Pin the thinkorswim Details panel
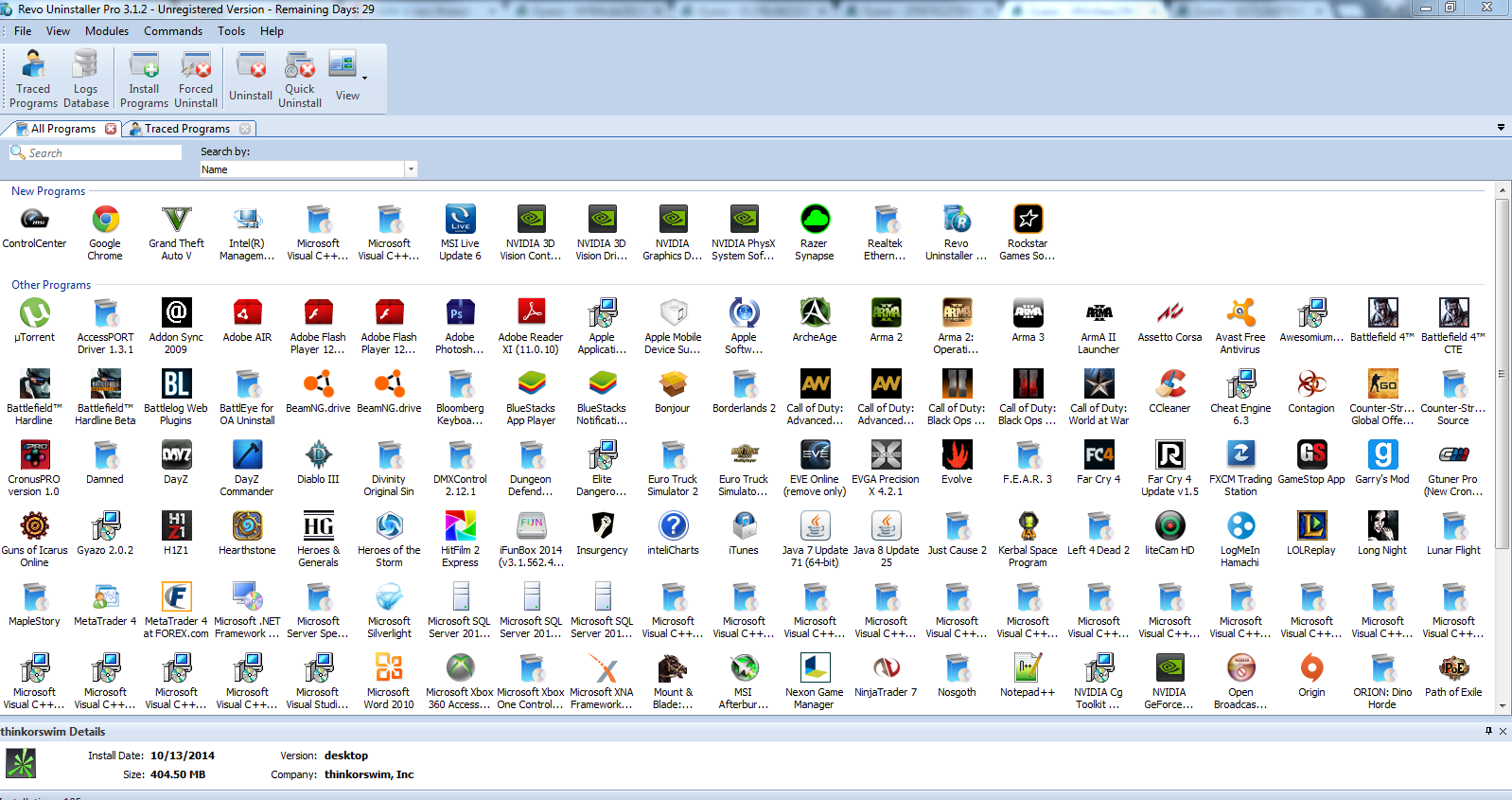This screenshot has width=1512, height=800. point(1488,731)
